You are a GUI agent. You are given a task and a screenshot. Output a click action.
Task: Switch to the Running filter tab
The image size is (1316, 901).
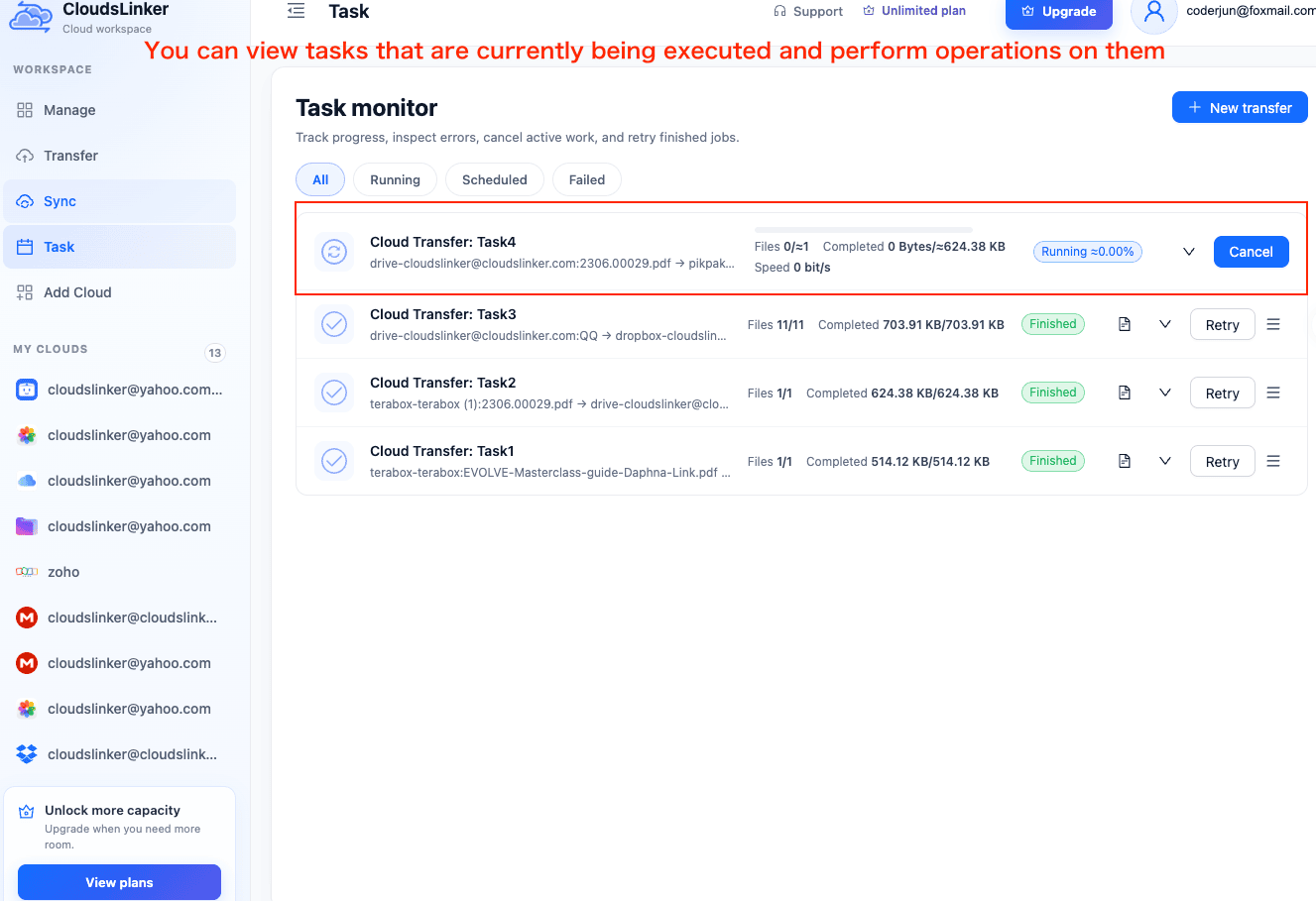click(x=395, y=179)
